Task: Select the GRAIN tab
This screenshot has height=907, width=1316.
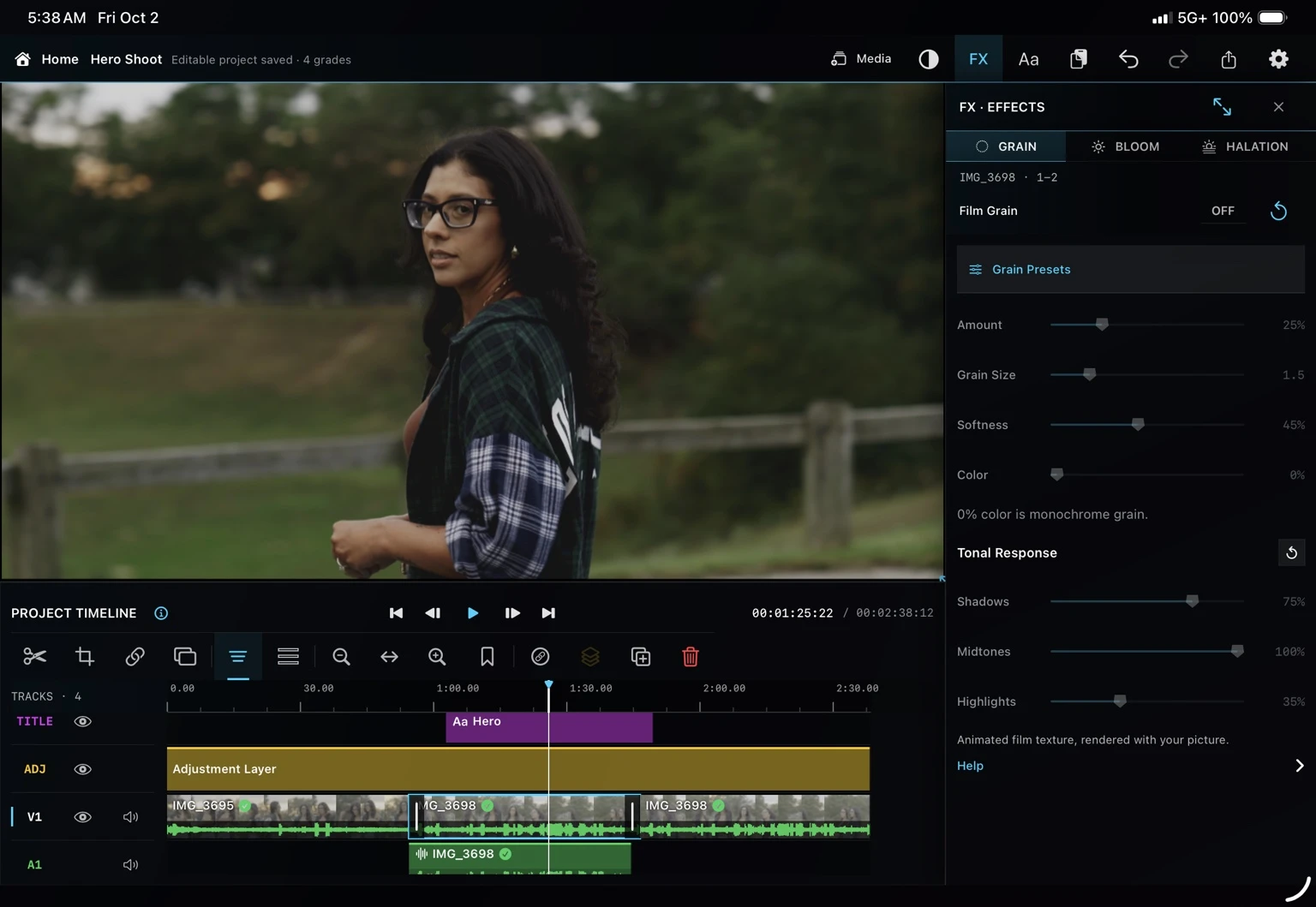Action: pos(1006,146)
